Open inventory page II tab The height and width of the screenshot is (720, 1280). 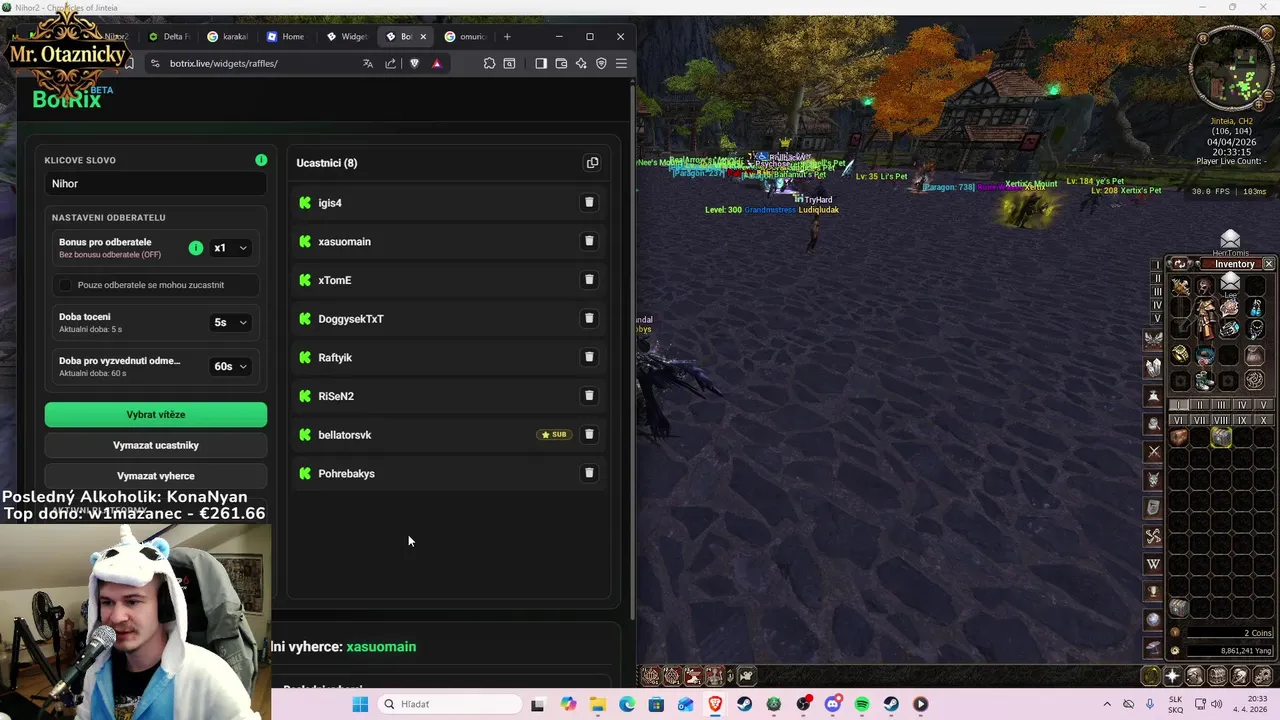coord(1200,405)
